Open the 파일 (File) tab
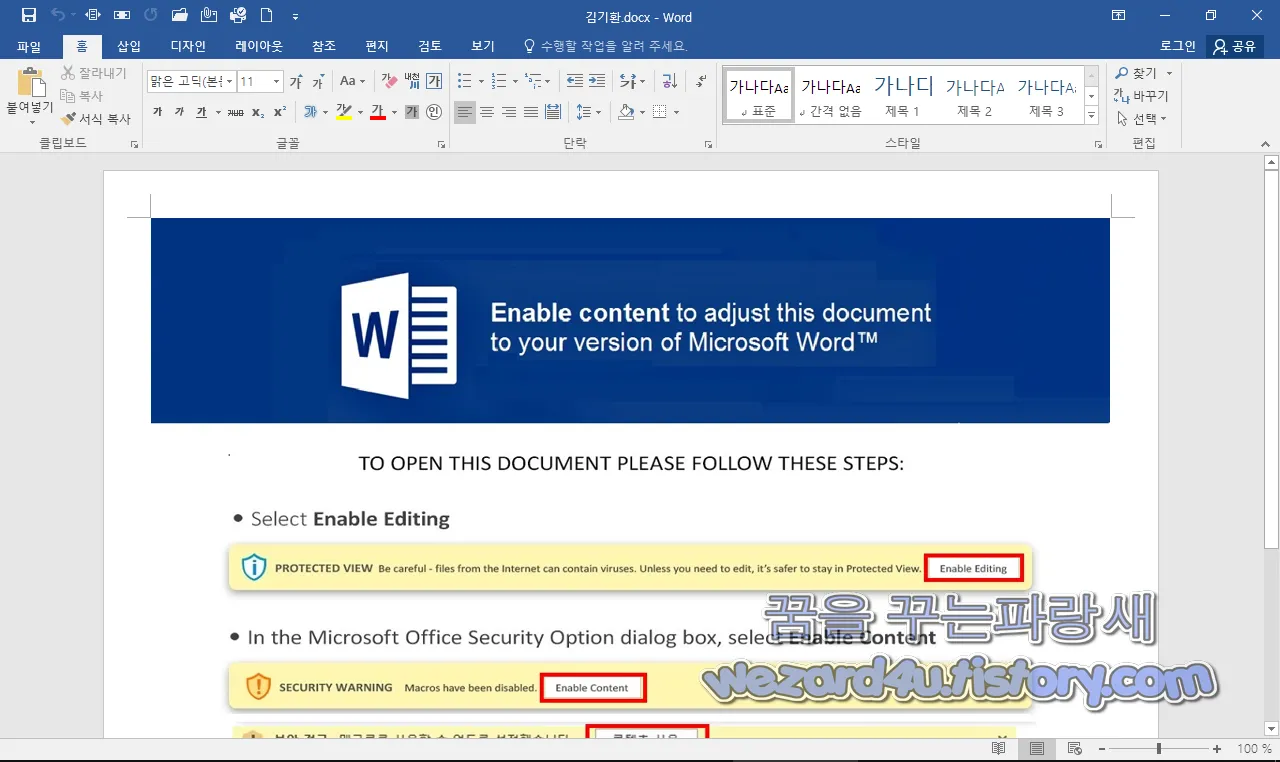The width and height of the screenshot is (1280, 762). (29, 46)
